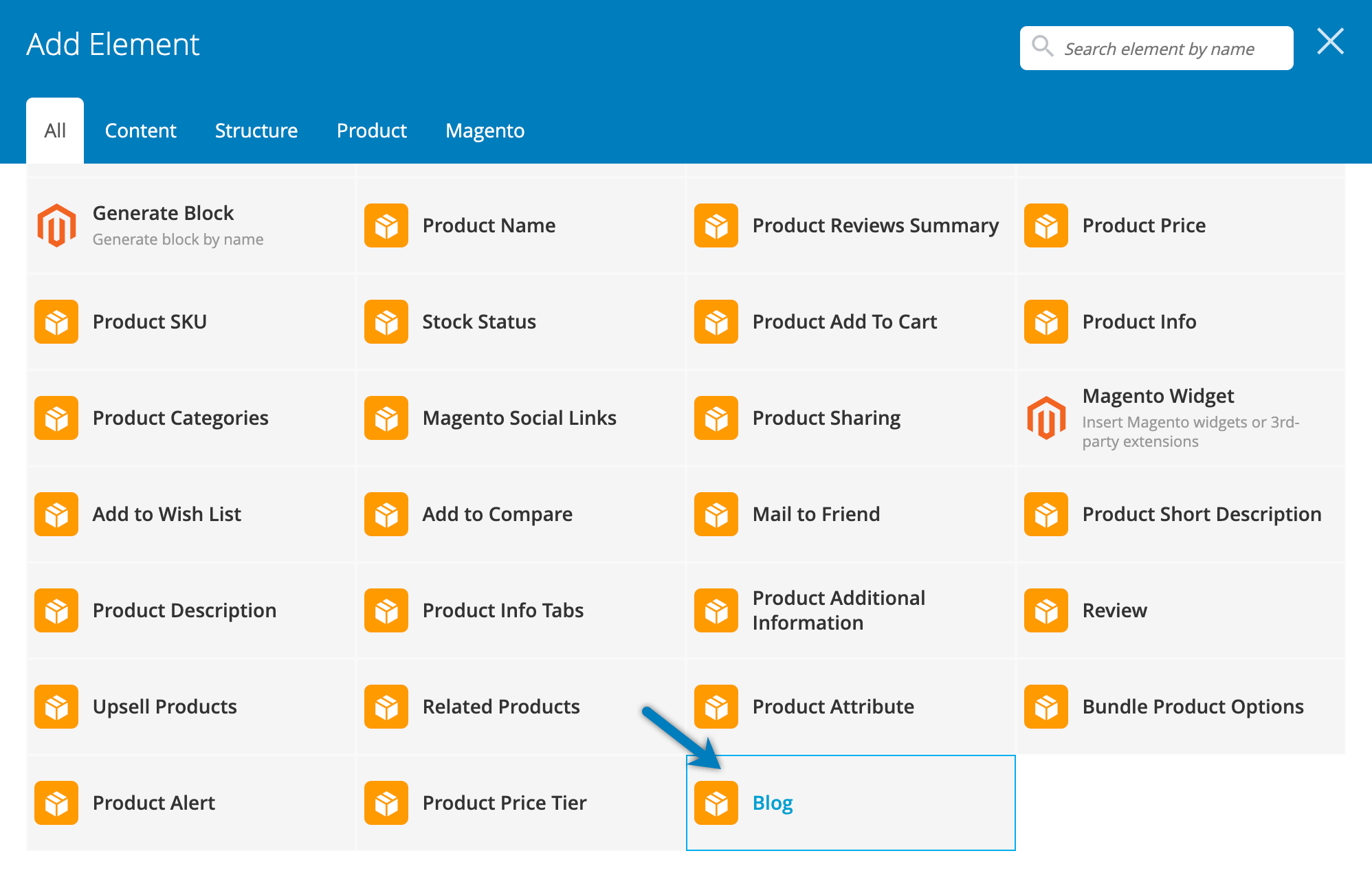Select the Upsell Products label
The height and width of the screenshot is (873, 1372).
pyautogui.click(x=165, y=707)
